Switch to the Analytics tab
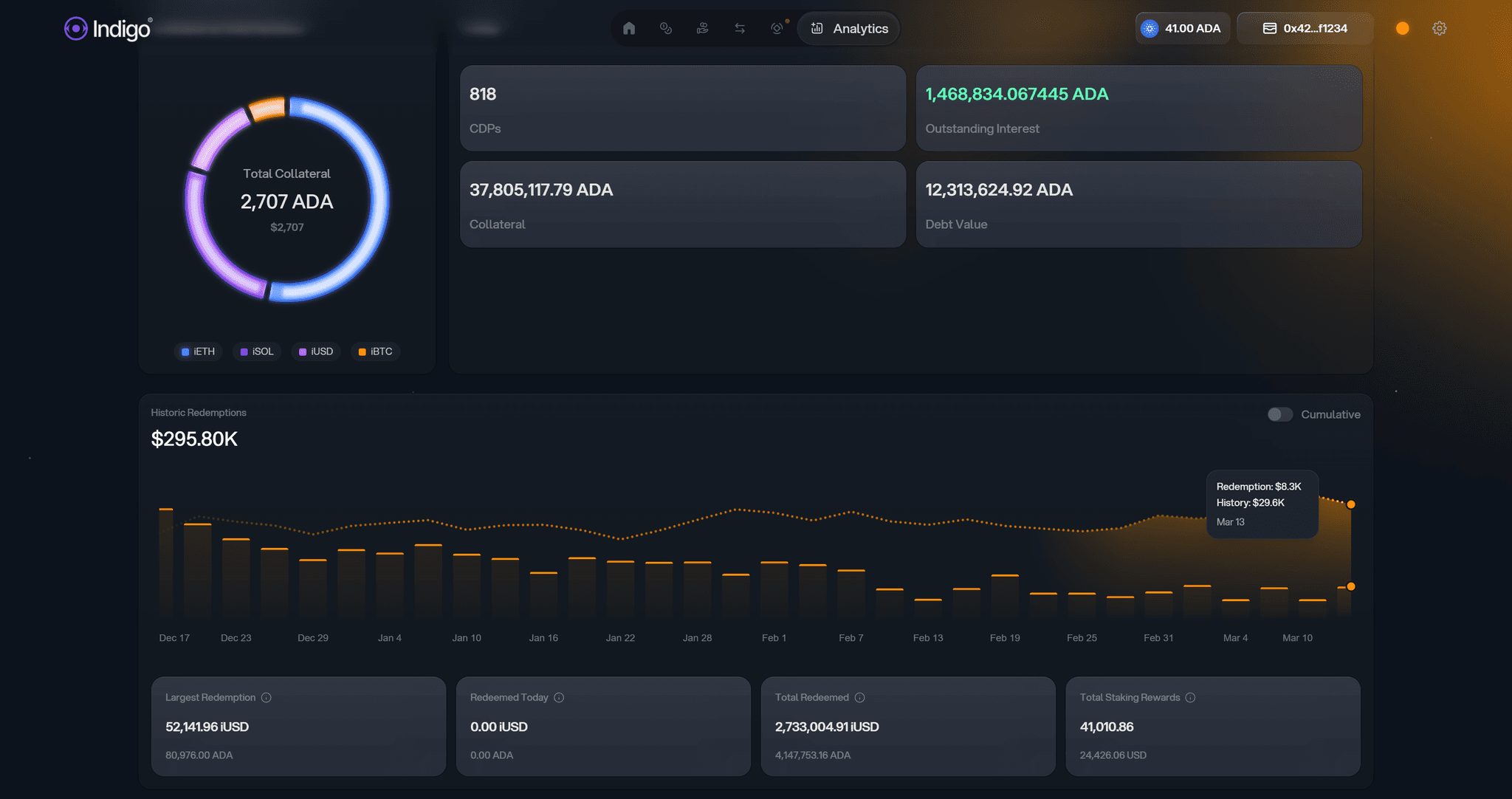The height and width of the screenshot is (799, 1512). (848, 28)
